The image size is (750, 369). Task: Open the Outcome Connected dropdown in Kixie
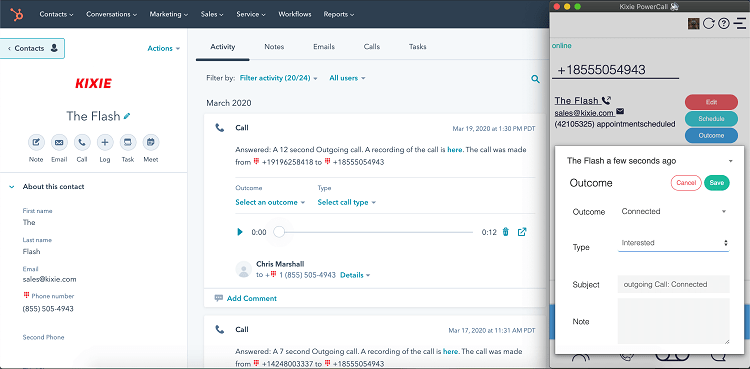click(x=673, y=212)
